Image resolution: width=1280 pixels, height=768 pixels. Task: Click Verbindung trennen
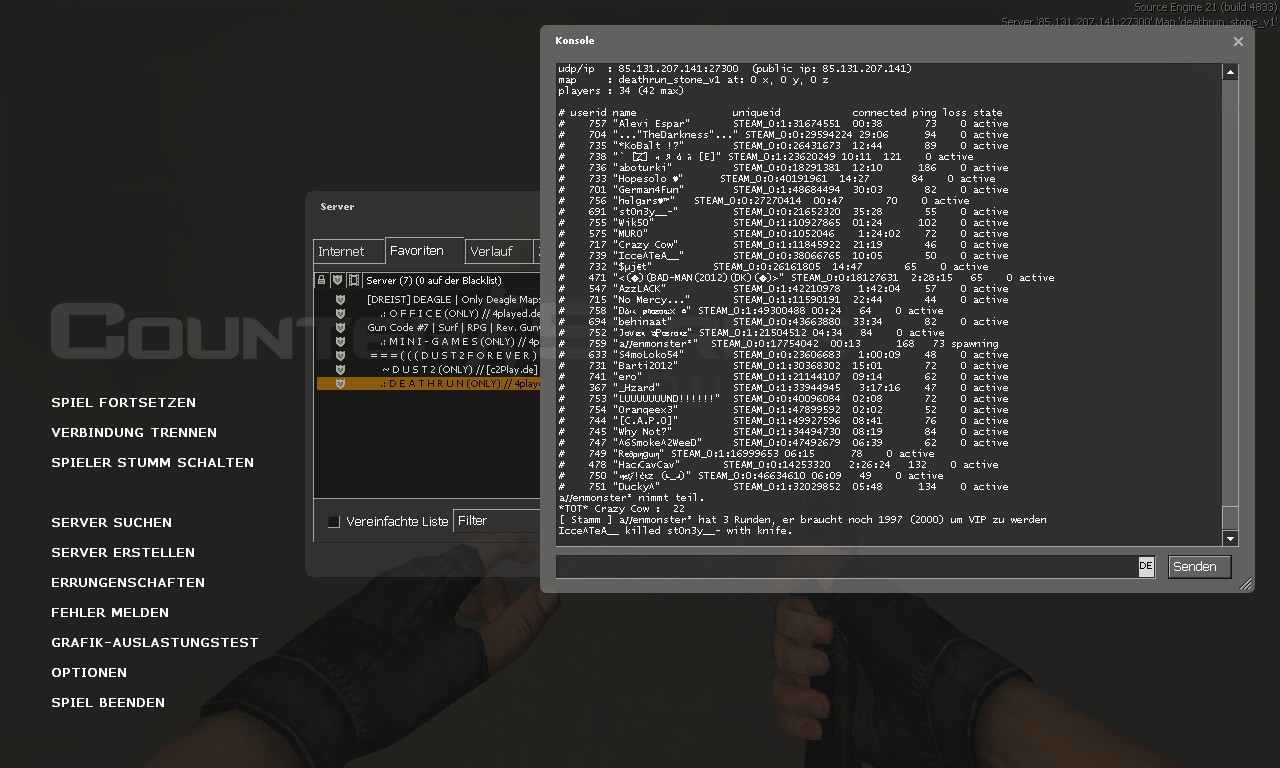(134, 433)
